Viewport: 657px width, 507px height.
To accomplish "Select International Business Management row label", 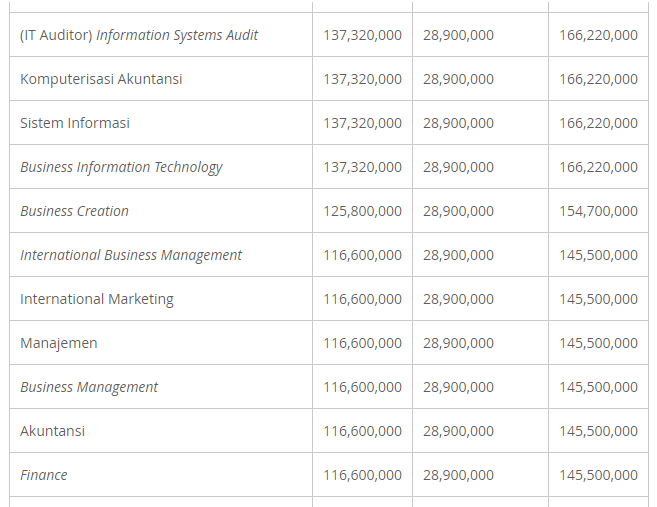I will 131,255.
